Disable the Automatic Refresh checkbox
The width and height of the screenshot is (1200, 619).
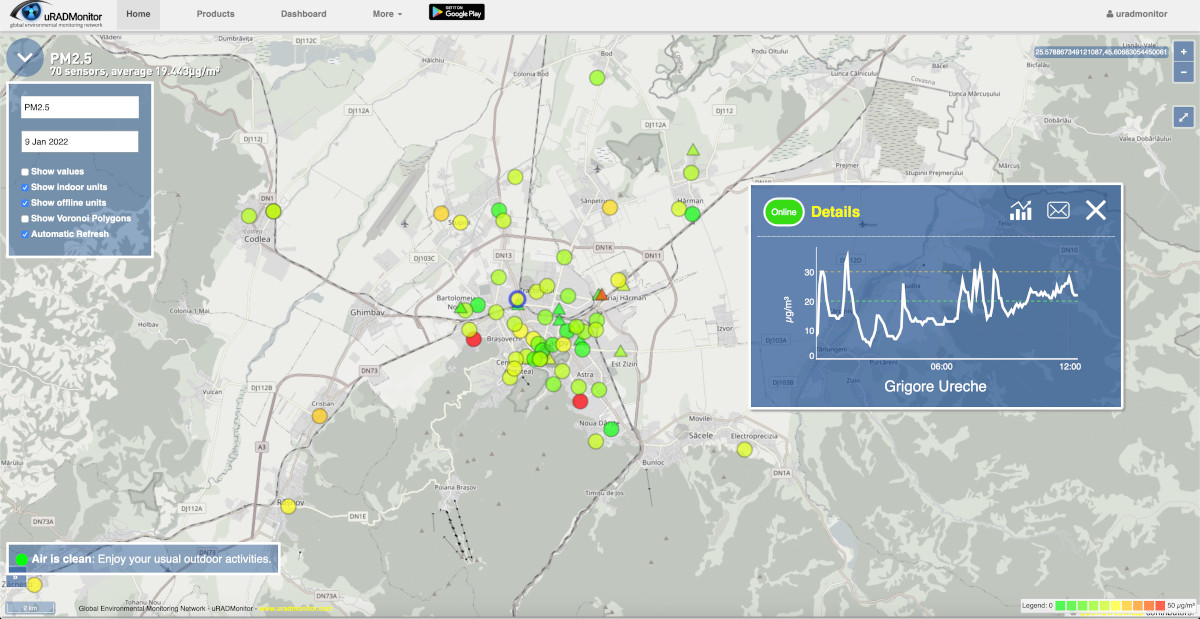(26, 234)
